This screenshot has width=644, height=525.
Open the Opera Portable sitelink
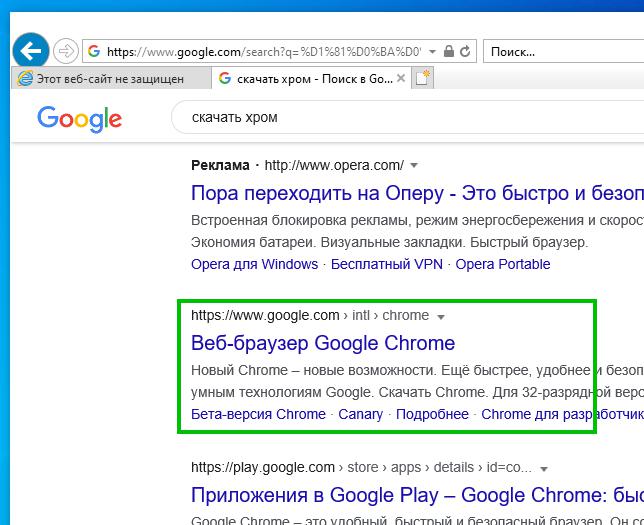coord(503,264)
